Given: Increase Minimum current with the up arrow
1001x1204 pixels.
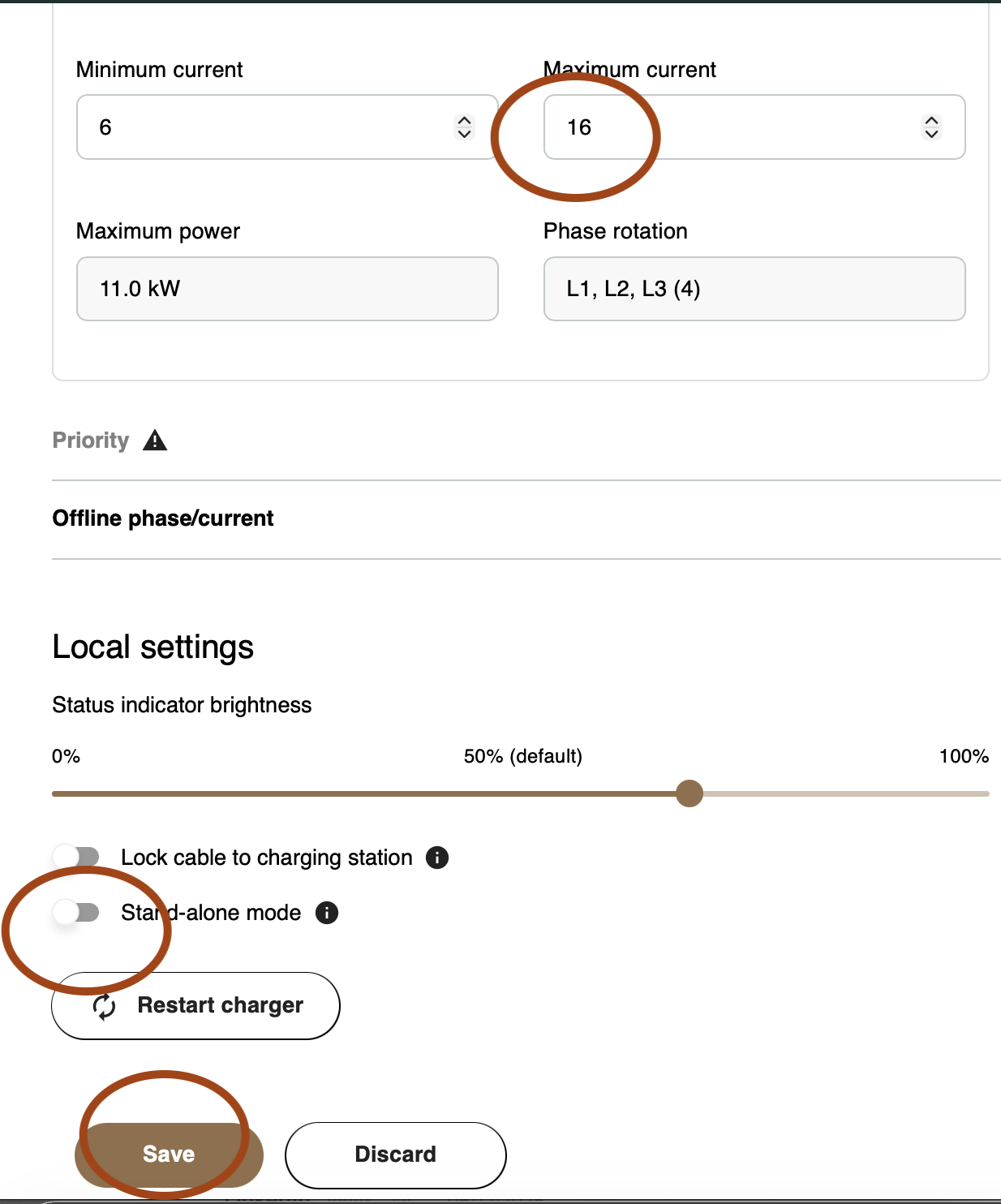Looking at the screenshot, I should [x=464, y=120].
